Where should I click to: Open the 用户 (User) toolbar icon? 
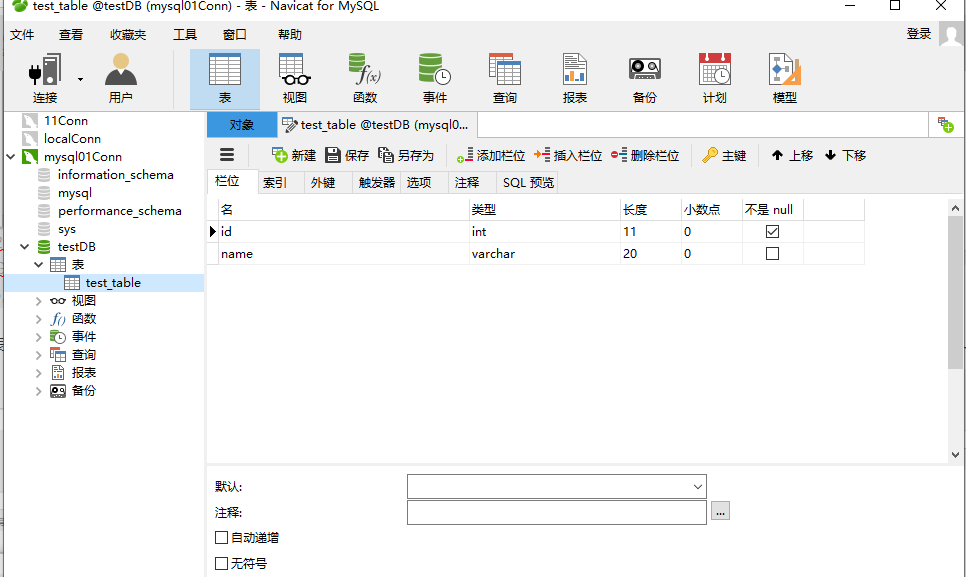(121, 78)
